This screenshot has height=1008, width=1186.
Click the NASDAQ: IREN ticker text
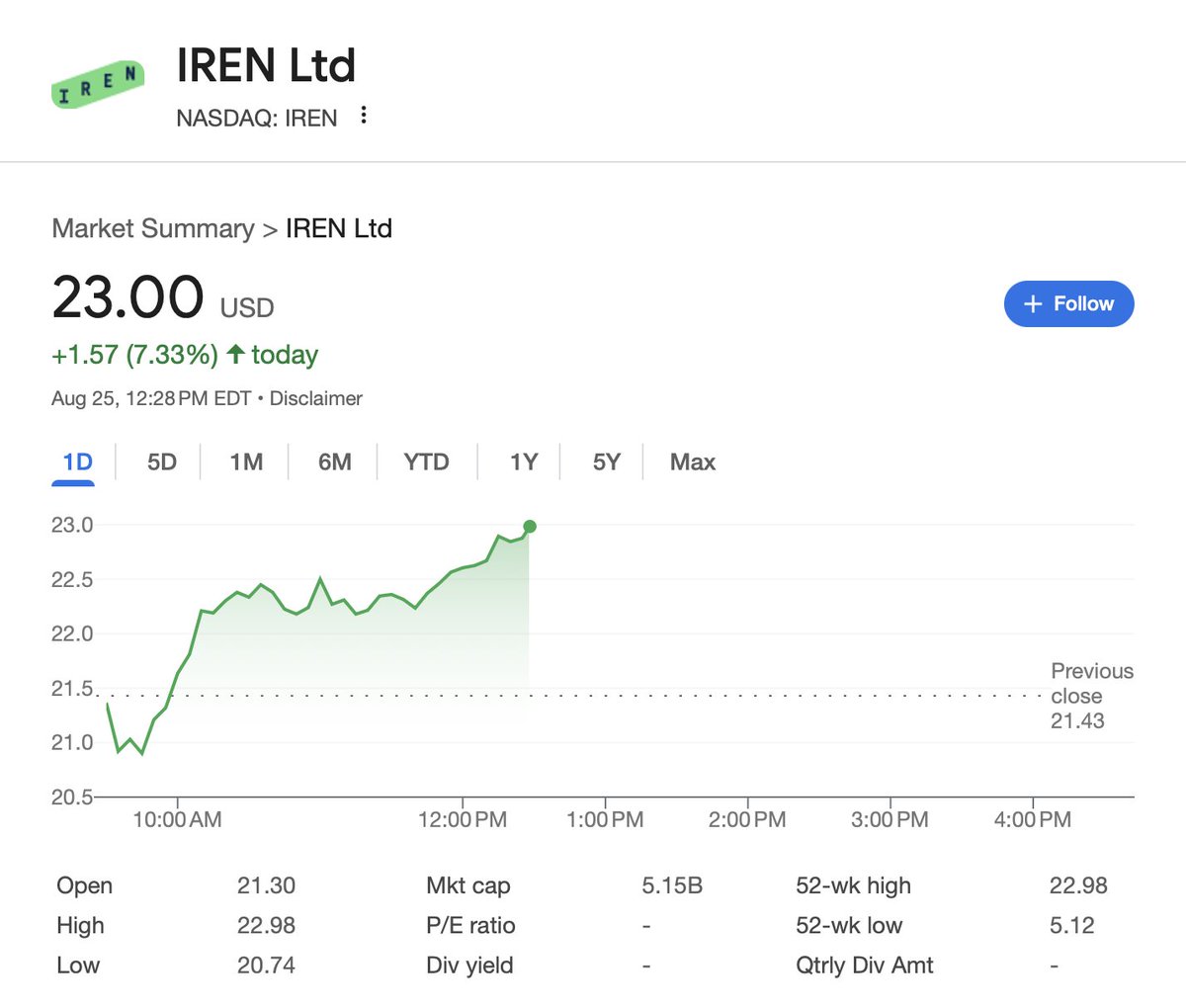click(257, 118)
